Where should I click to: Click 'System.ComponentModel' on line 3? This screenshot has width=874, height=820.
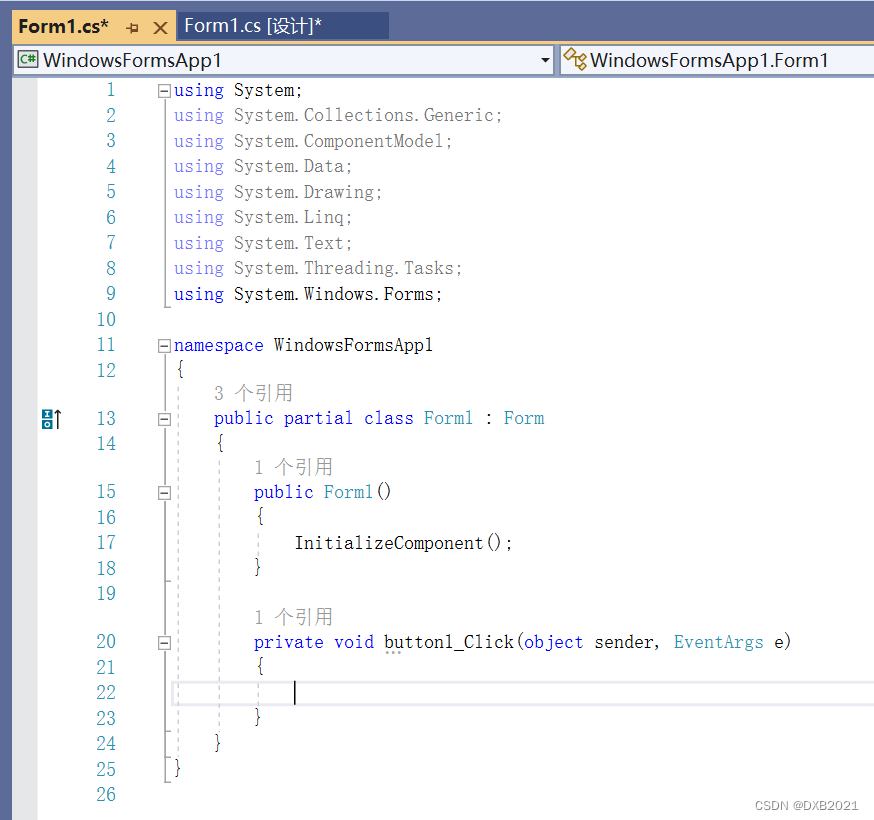coord(338,141)
